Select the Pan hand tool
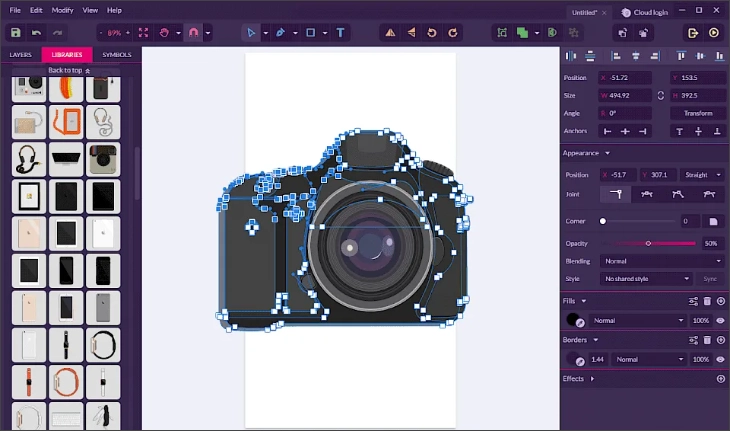730x431 pixels. [164, 33]
